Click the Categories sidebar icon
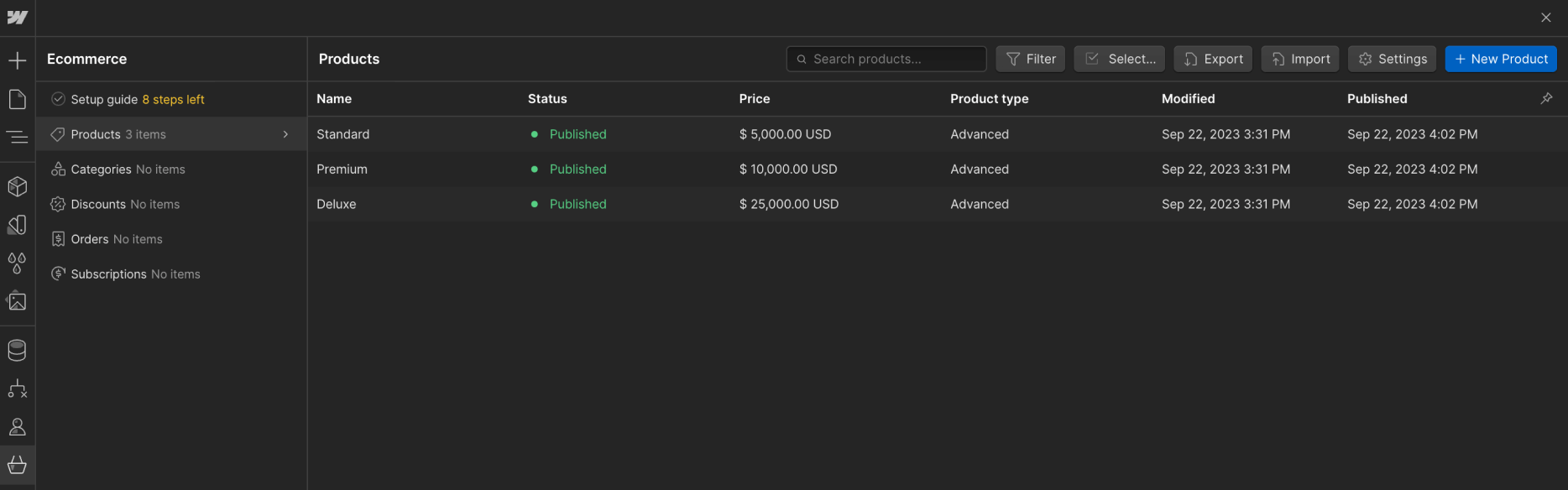Screen dimensions: 1568x490 (x=58, y=169)
